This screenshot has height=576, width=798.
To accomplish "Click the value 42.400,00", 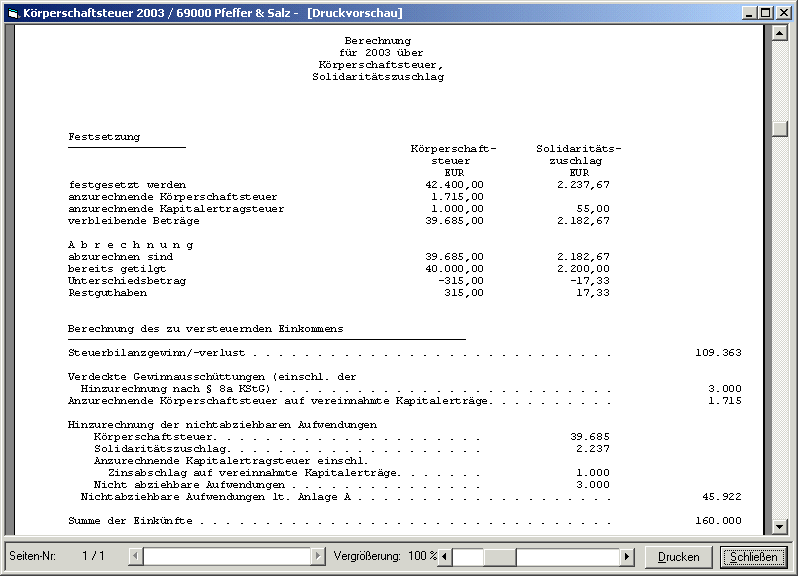I will [454, 185].
